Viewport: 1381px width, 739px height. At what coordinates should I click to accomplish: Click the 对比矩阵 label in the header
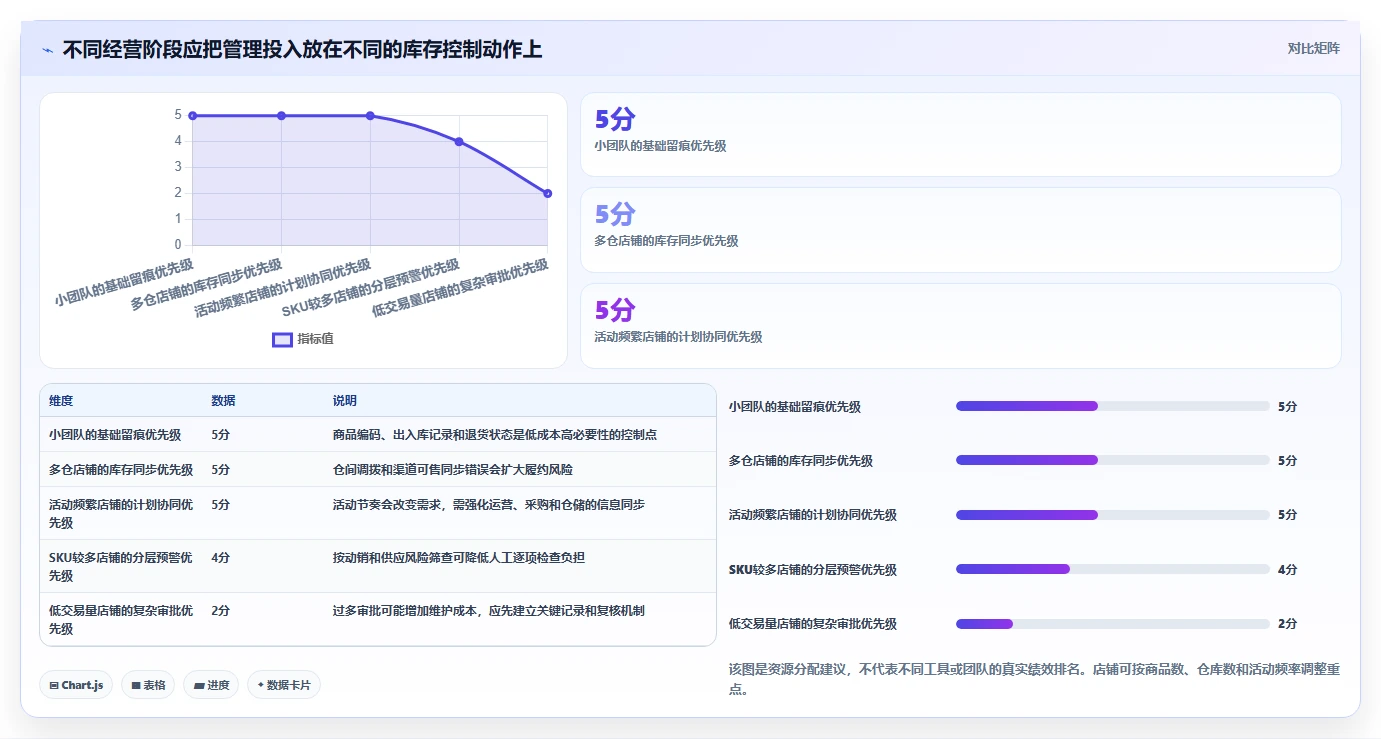tap(1313, 48)
